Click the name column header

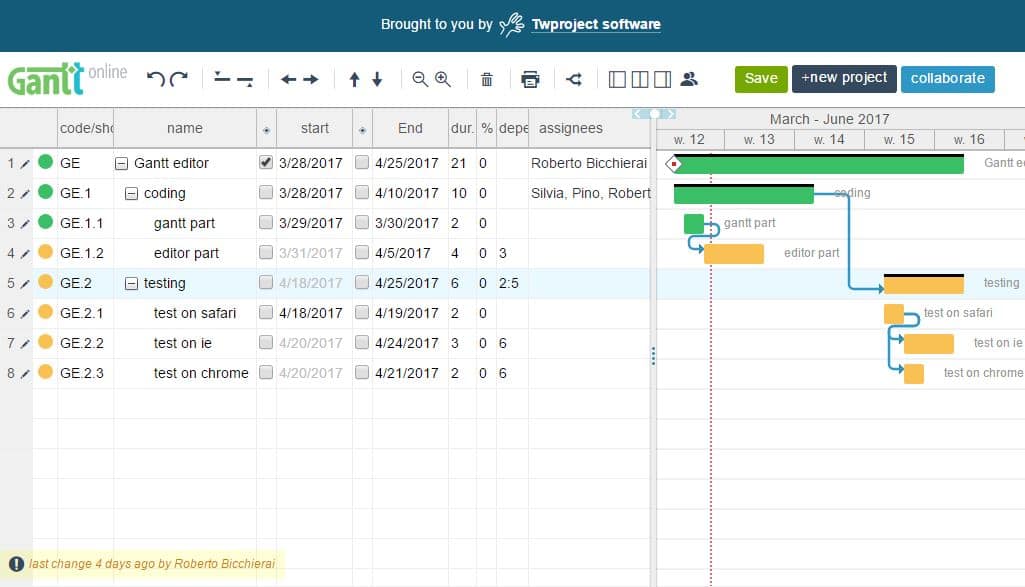(184, 128)
